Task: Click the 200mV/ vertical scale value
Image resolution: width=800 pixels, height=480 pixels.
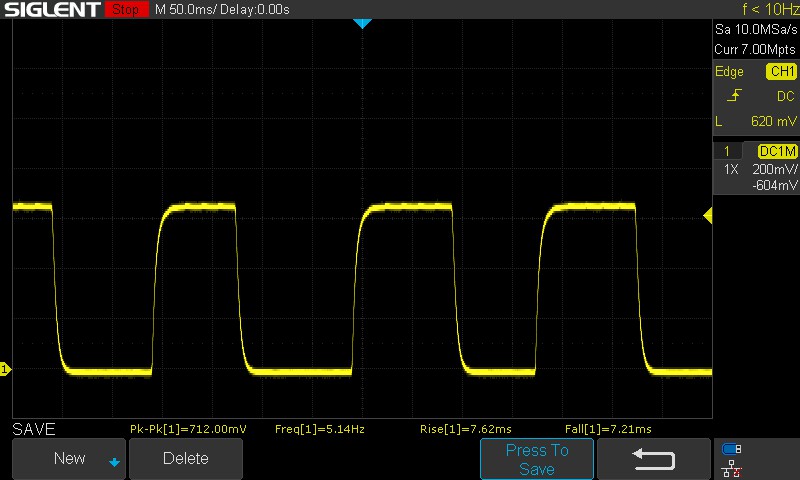Action: [774, 169]
